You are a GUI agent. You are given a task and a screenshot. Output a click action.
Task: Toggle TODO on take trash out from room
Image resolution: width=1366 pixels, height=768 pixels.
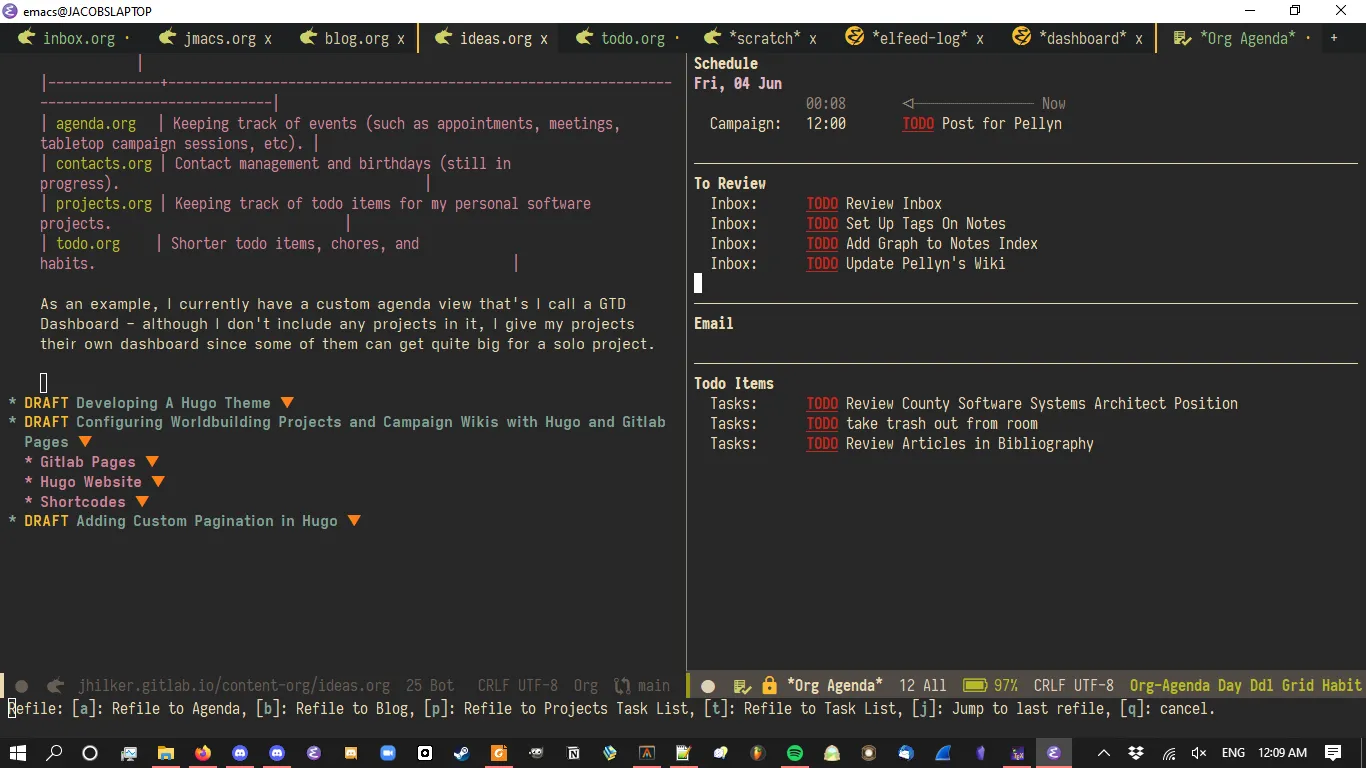point(822,424)
